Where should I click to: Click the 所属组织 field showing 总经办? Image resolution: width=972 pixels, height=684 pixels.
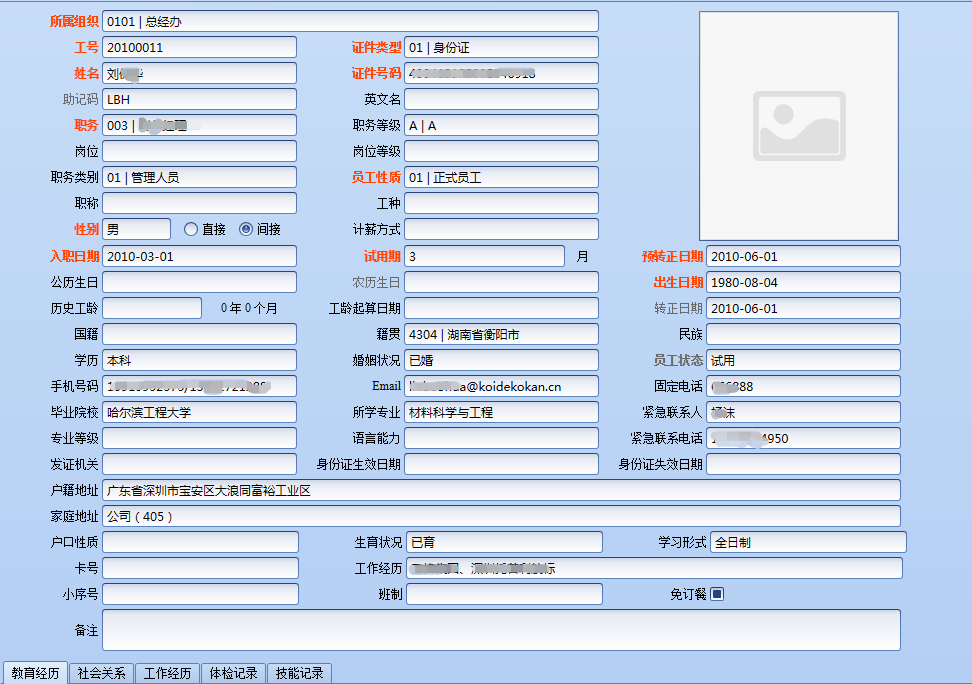coord(350,21)
